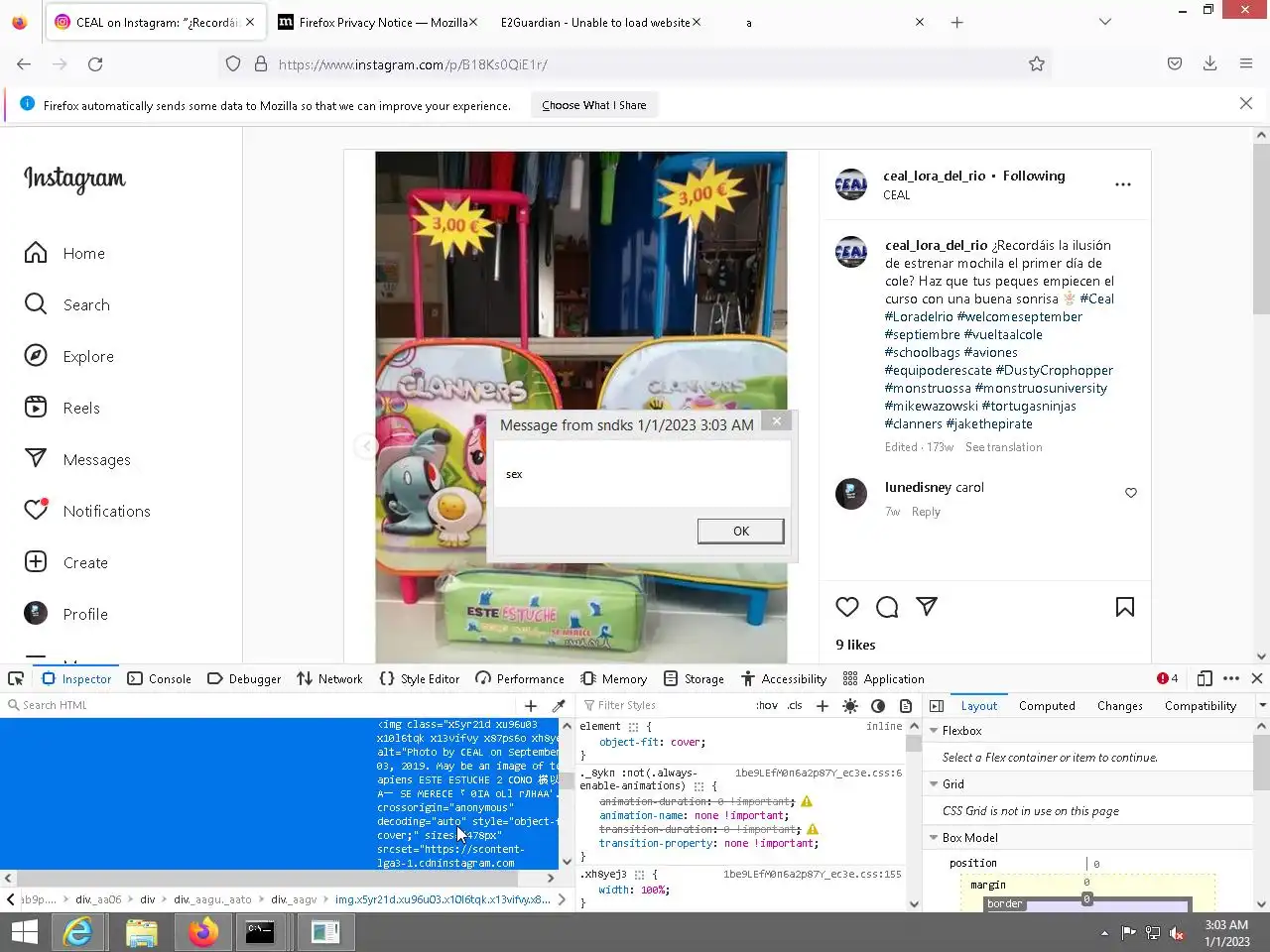This screenshot has width=1270, height=952.
Task: Click Choose What I Share button
Action: pyautogui.click(x=593, y=105)
